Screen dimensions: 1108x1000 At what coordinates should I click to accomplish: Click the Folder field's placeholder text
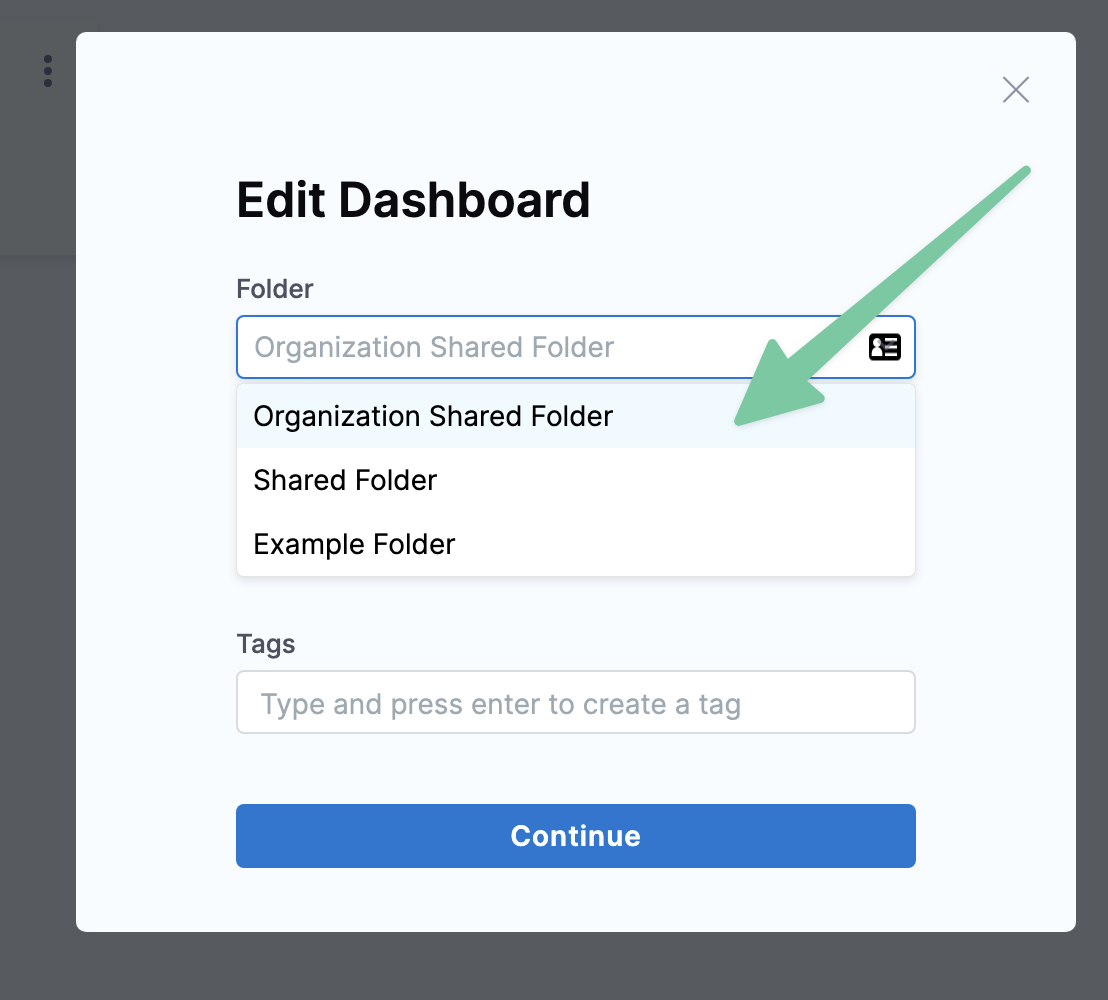coord(434,347)
